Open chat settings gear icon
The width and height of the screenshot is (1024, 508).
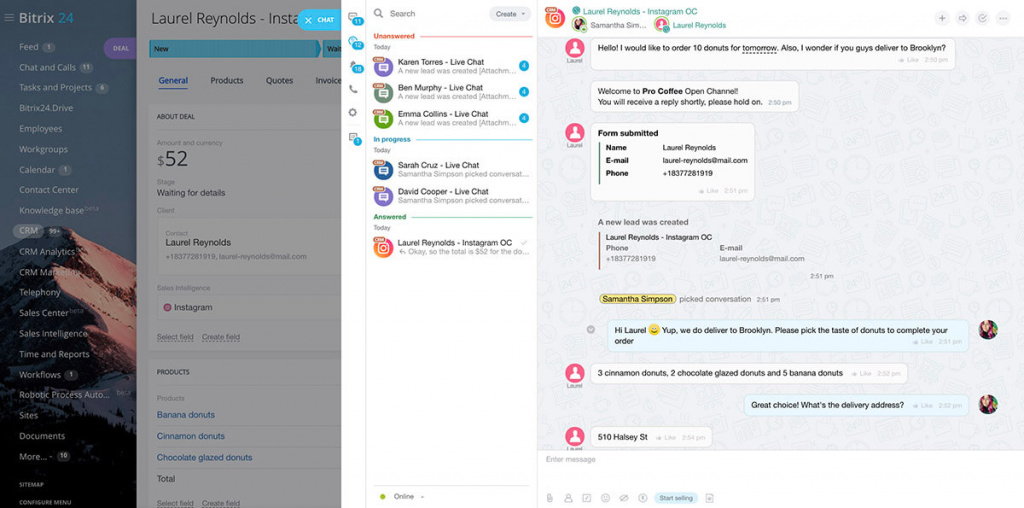coord(353,112)
